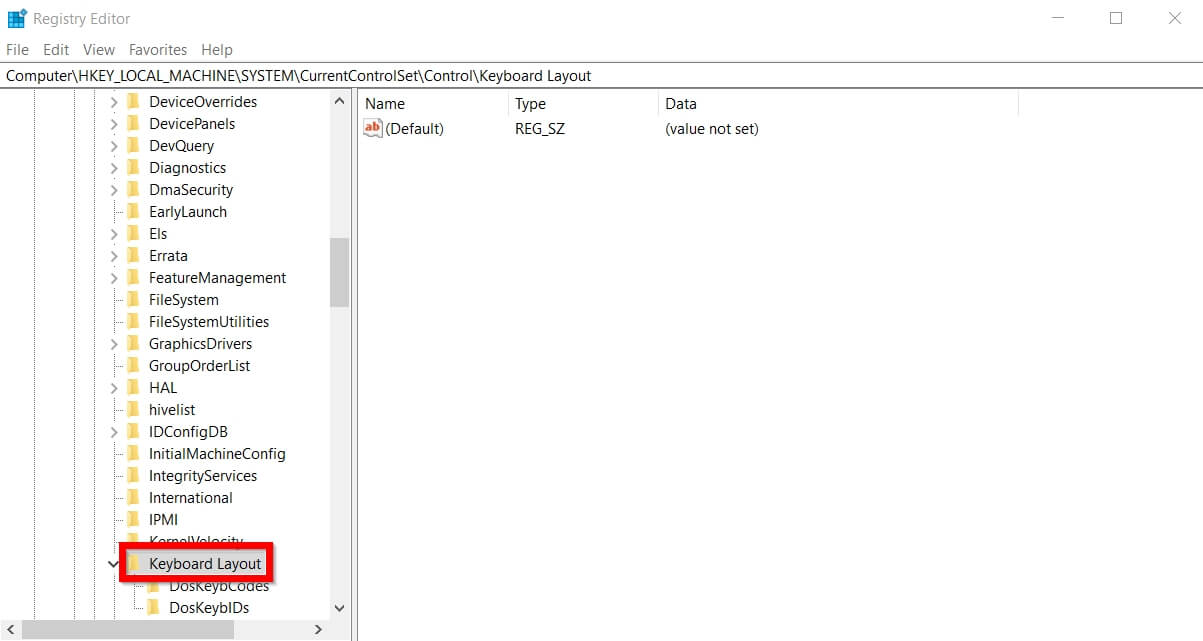Select the (Default) registry value
This screenshot has height=641, width=1203.
coord(412,128)
